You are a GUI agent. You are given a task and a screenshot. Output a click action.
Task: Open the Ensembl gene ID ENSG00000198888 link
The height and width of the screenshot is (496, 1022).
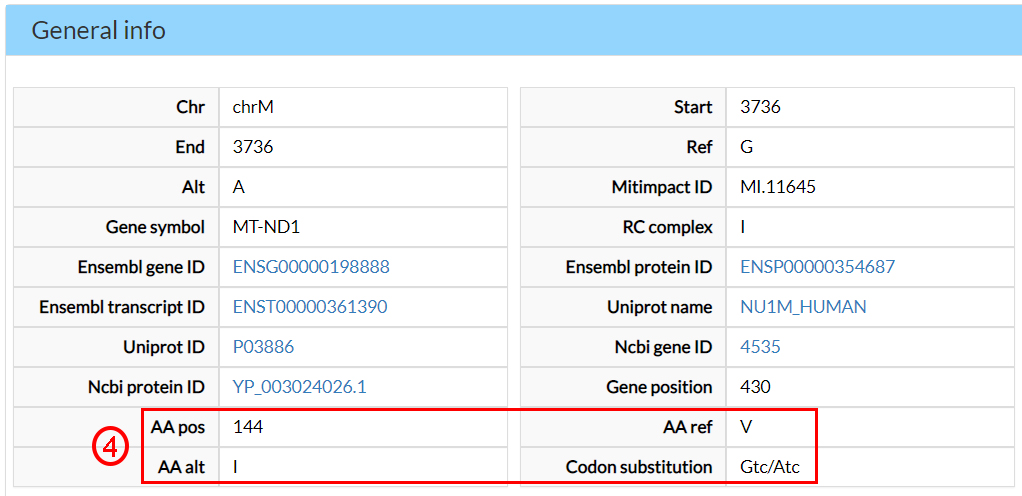(311, 267)
